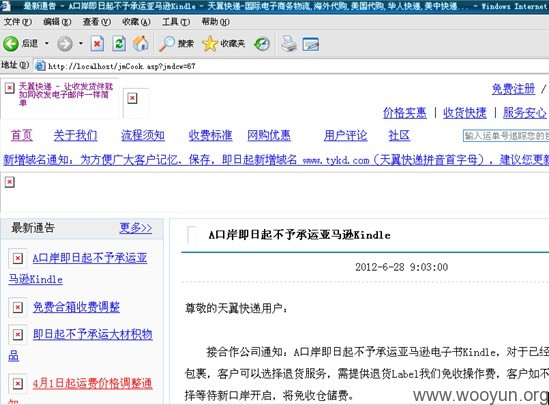The width and height of the screenshot is (549, 405).
Task: Open the 免费合箱收费调整 notice link
Action: click(x=76, y=307)
